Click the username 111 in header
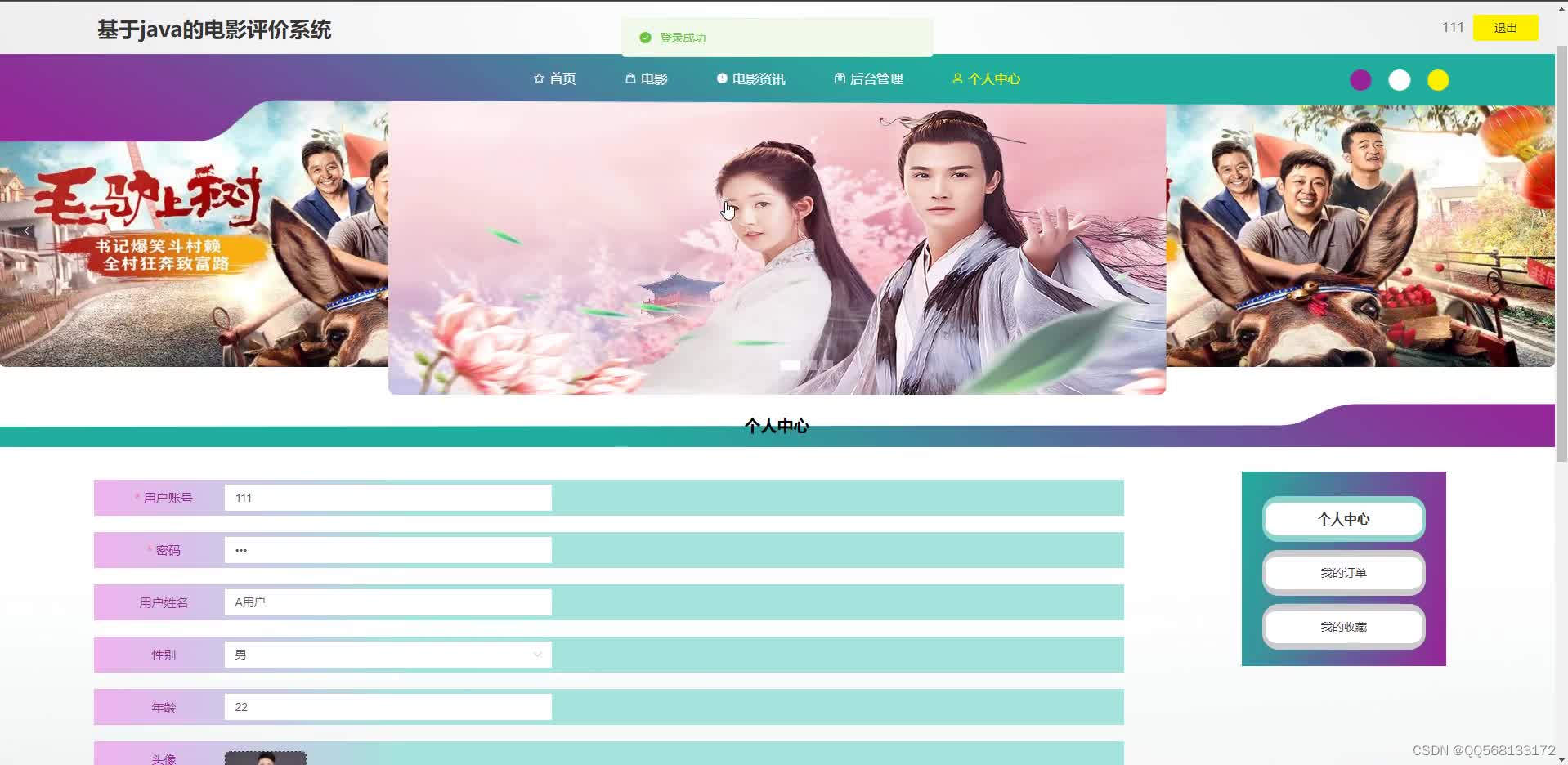The width and height of the screenshot is (1568, 765). tap(1453, 28)
